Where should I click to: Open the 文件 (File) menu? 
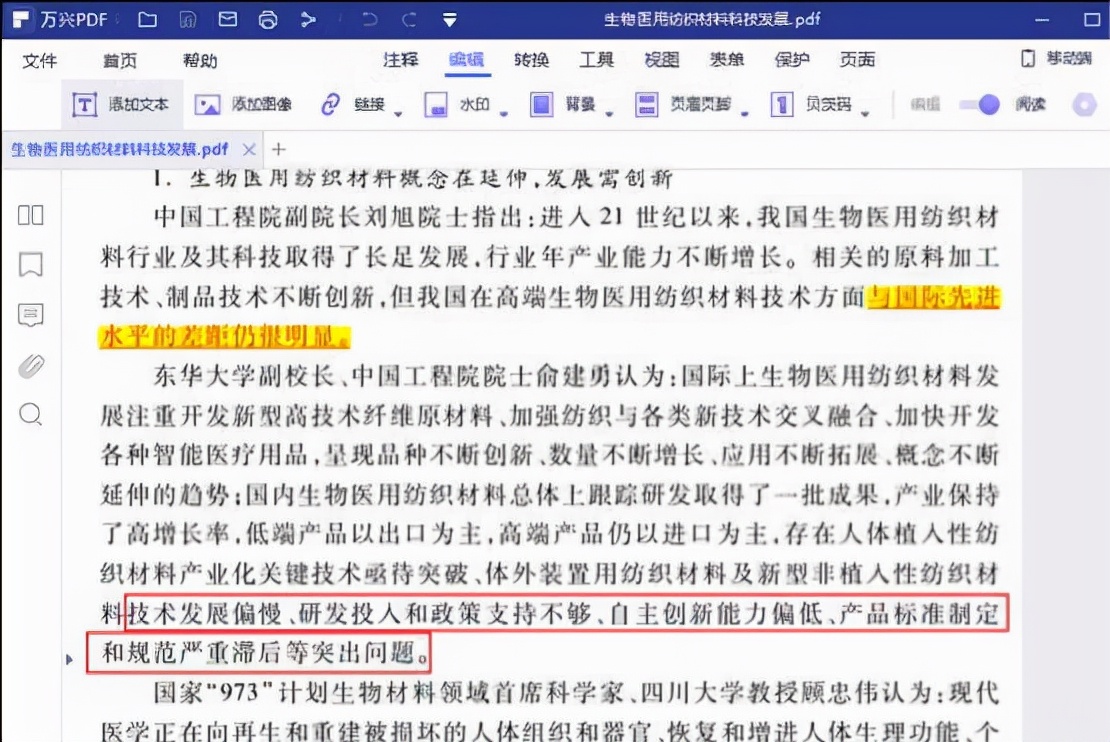click(x=40, y=60)
